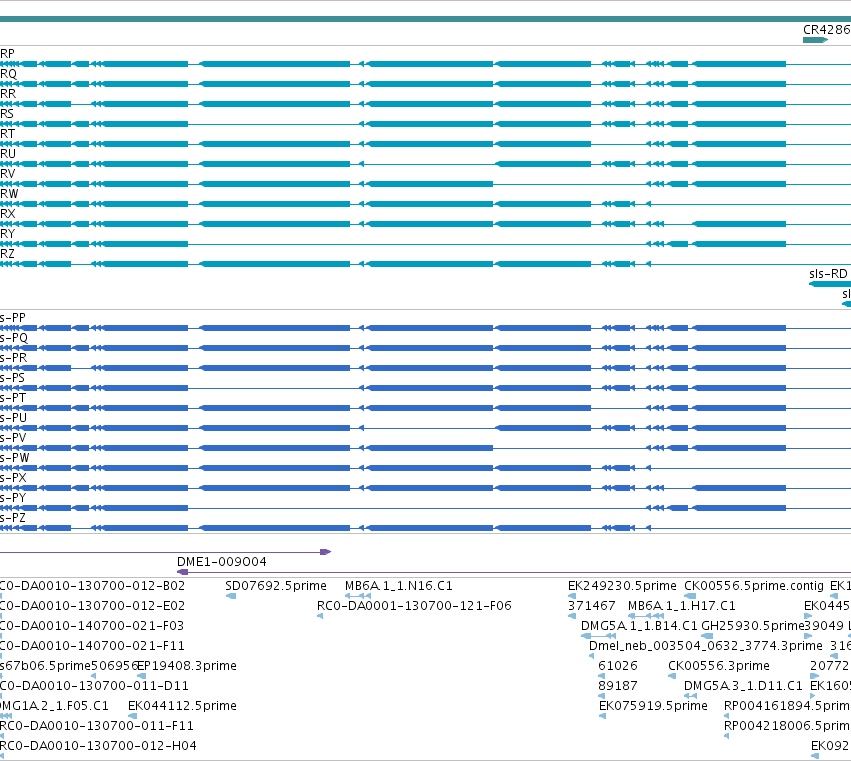Screen dimensions: 851x761
Task: Select the GH25930.5prime EST label
Action: [x=752, y=626]
